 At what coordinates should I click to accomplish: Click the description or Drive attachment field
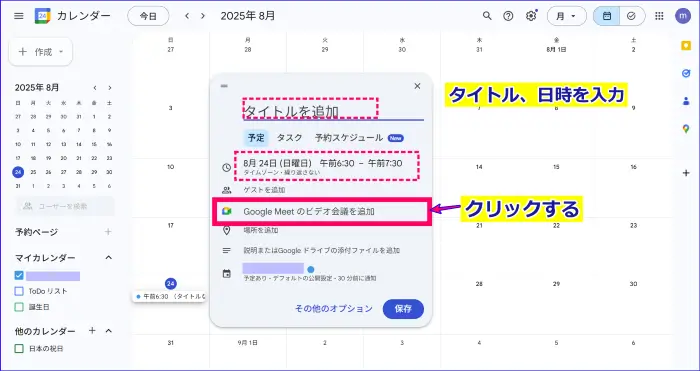pos(321,250)
